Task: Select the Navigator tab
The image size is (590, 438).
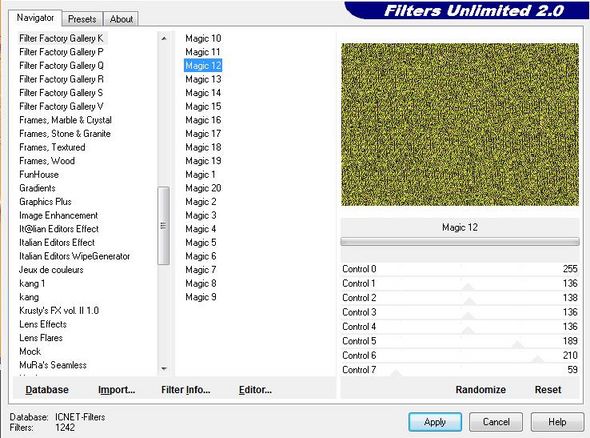Action: 35,18
